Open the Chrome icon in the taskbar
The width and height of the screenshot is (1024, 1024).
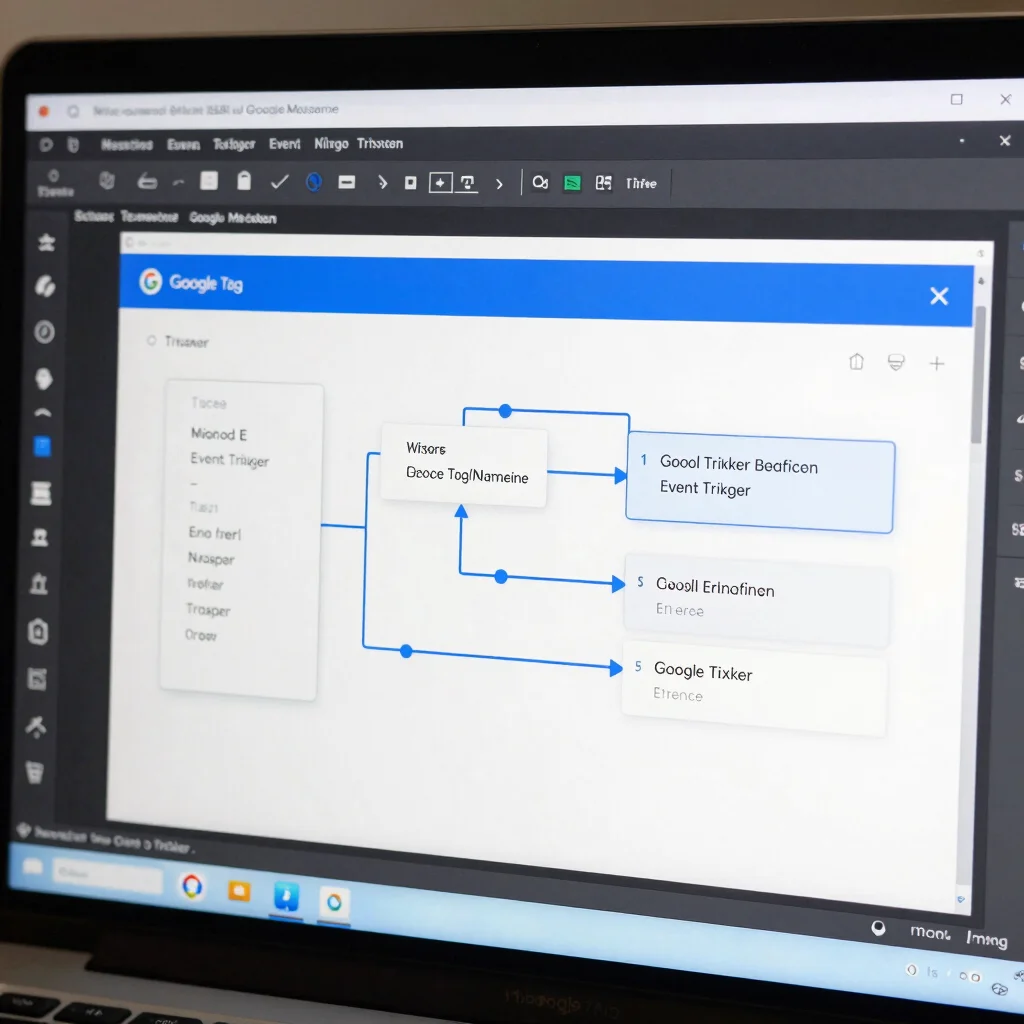(x=192, y=886)
